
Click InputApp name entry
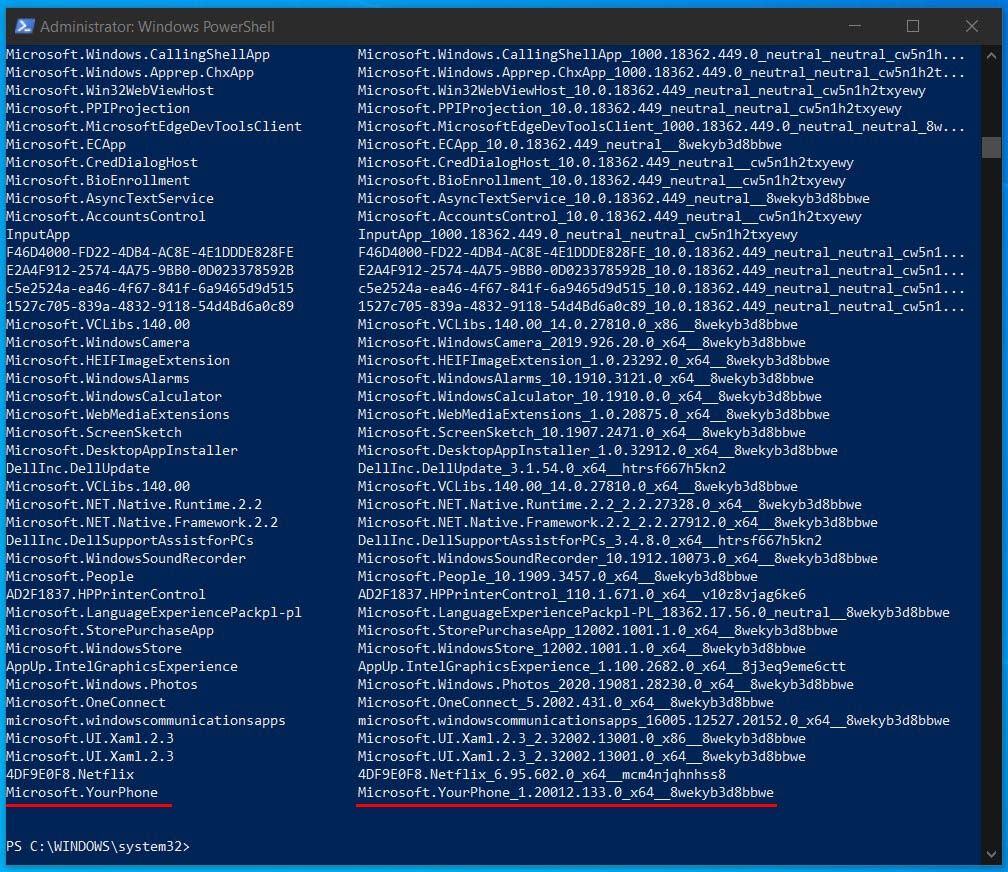pyautogui.click(x=38, y=234)
